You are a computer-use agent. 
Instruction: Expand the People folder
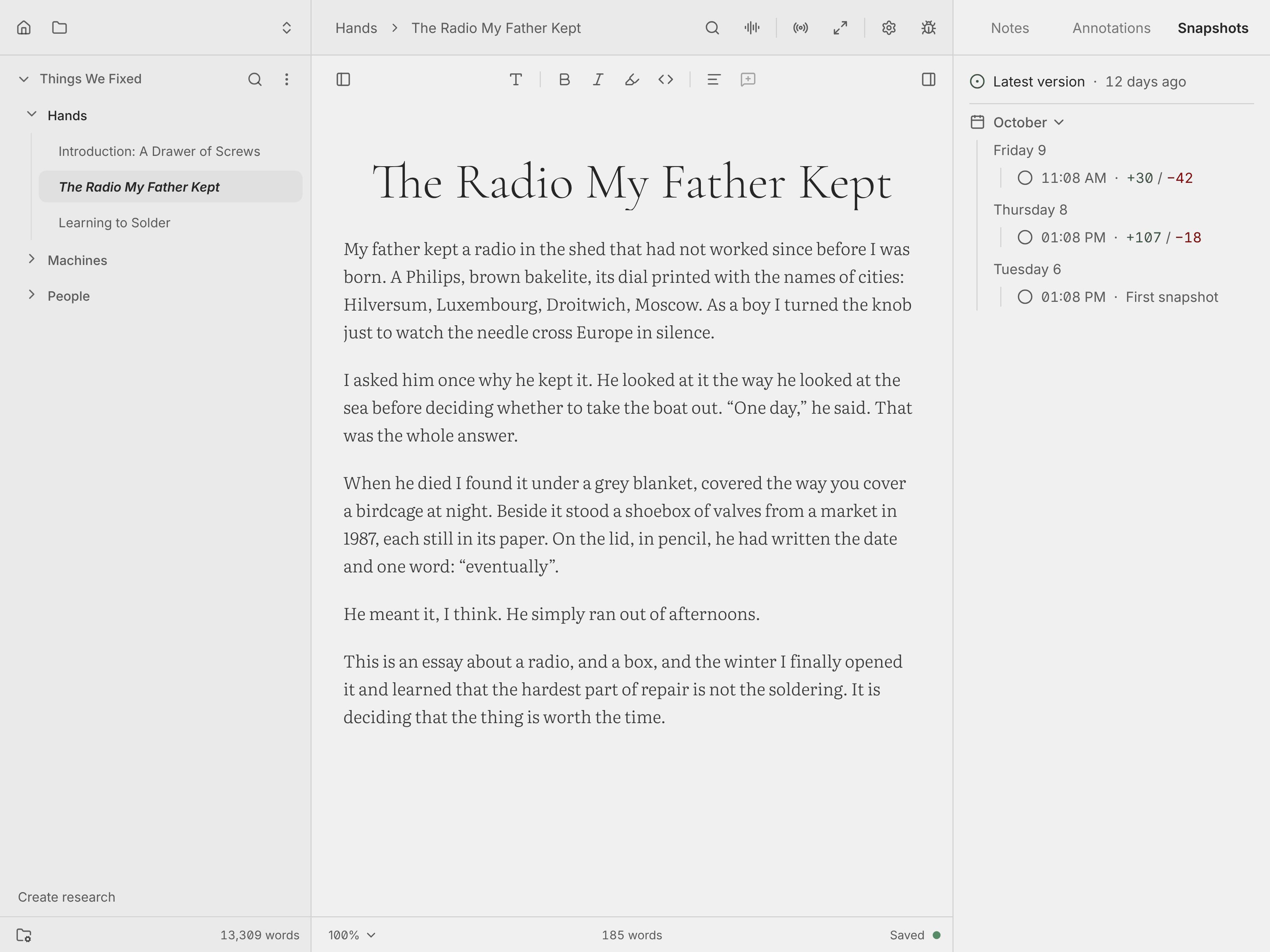(32, 295)
